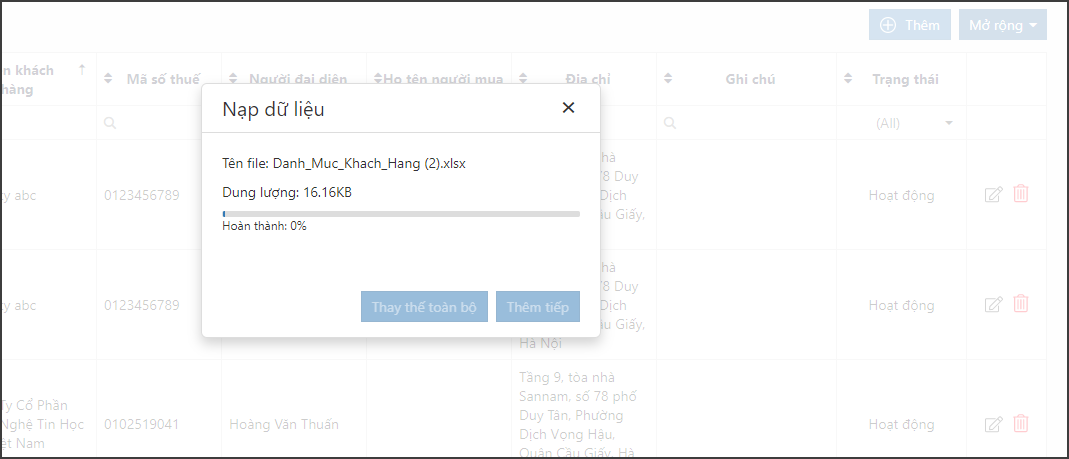
Task: Open the Trạng thái (All) filter dropdown
Action: pyautogui.click(x=914, y=123)
